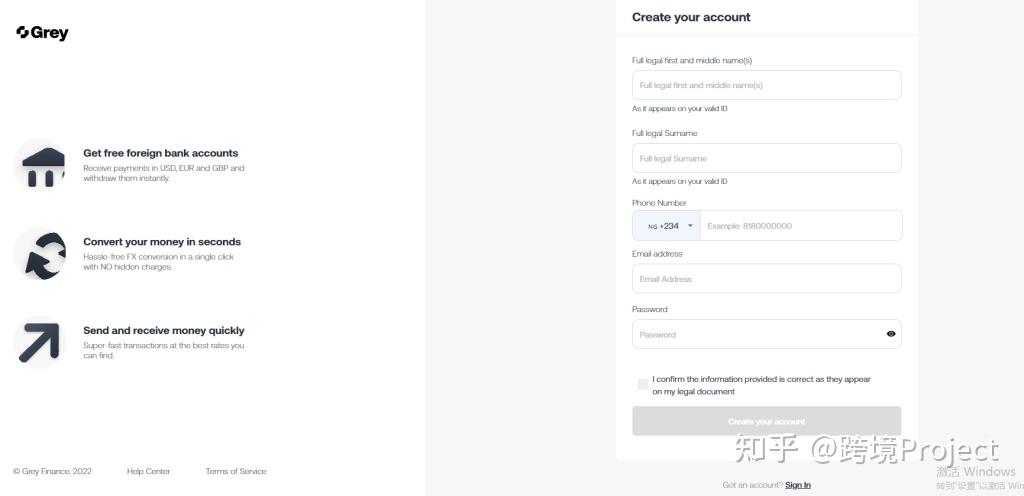Click the Email Address input field

click(x=766, y=279)
